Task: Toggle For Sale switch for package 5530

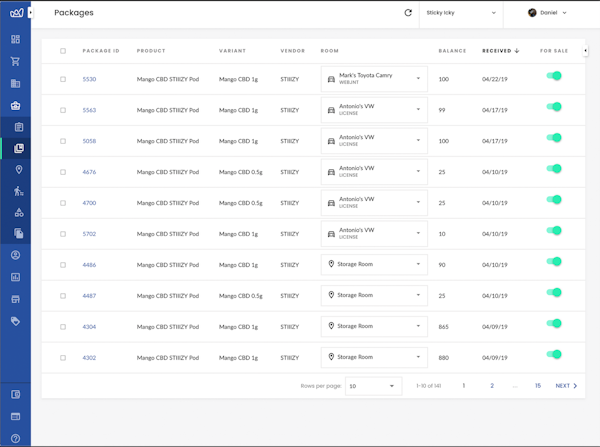Action: click(x=554, y=76)
